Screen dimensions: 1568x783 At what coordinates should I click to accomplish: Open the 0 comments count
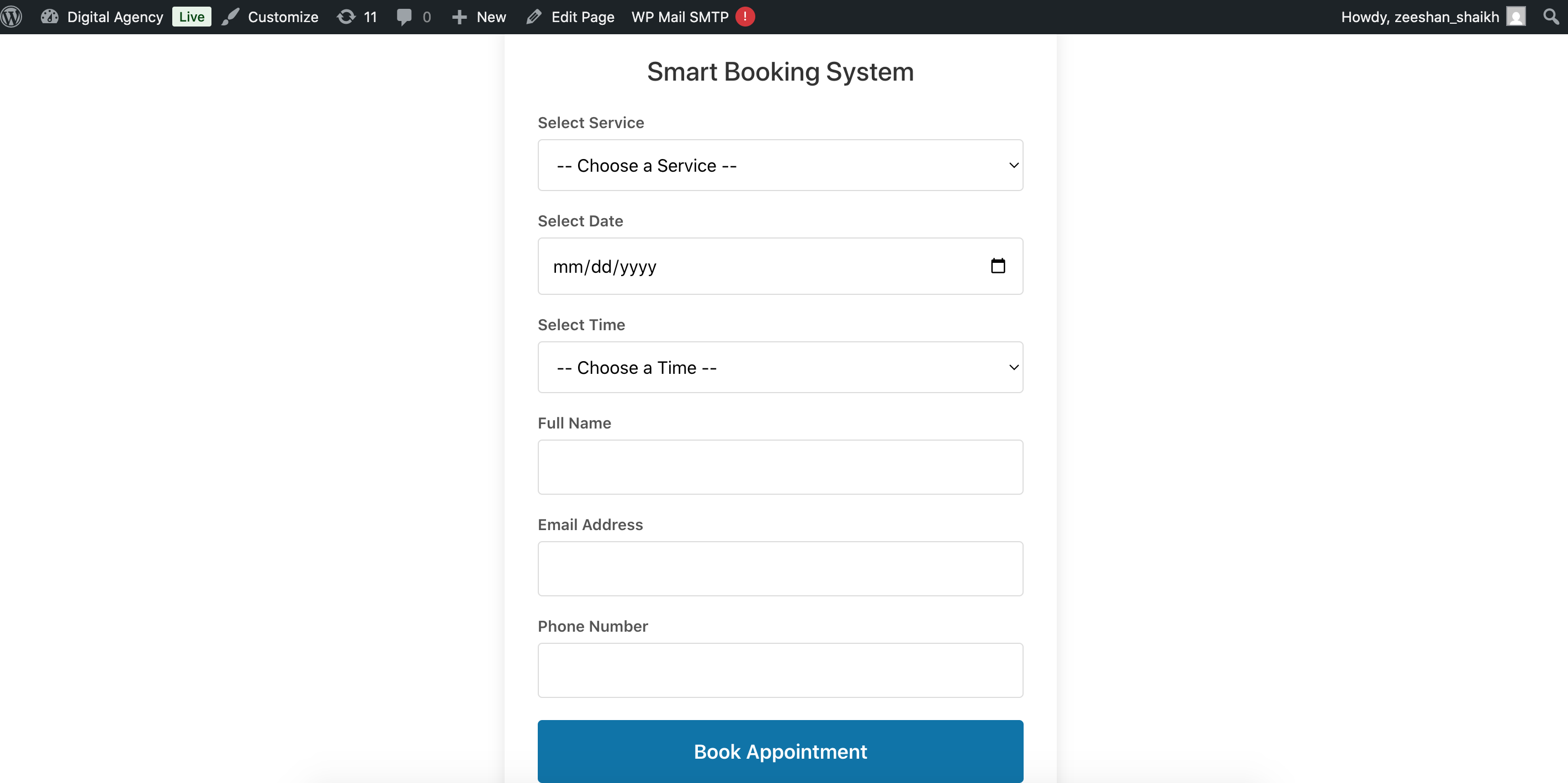coord(427,17)
